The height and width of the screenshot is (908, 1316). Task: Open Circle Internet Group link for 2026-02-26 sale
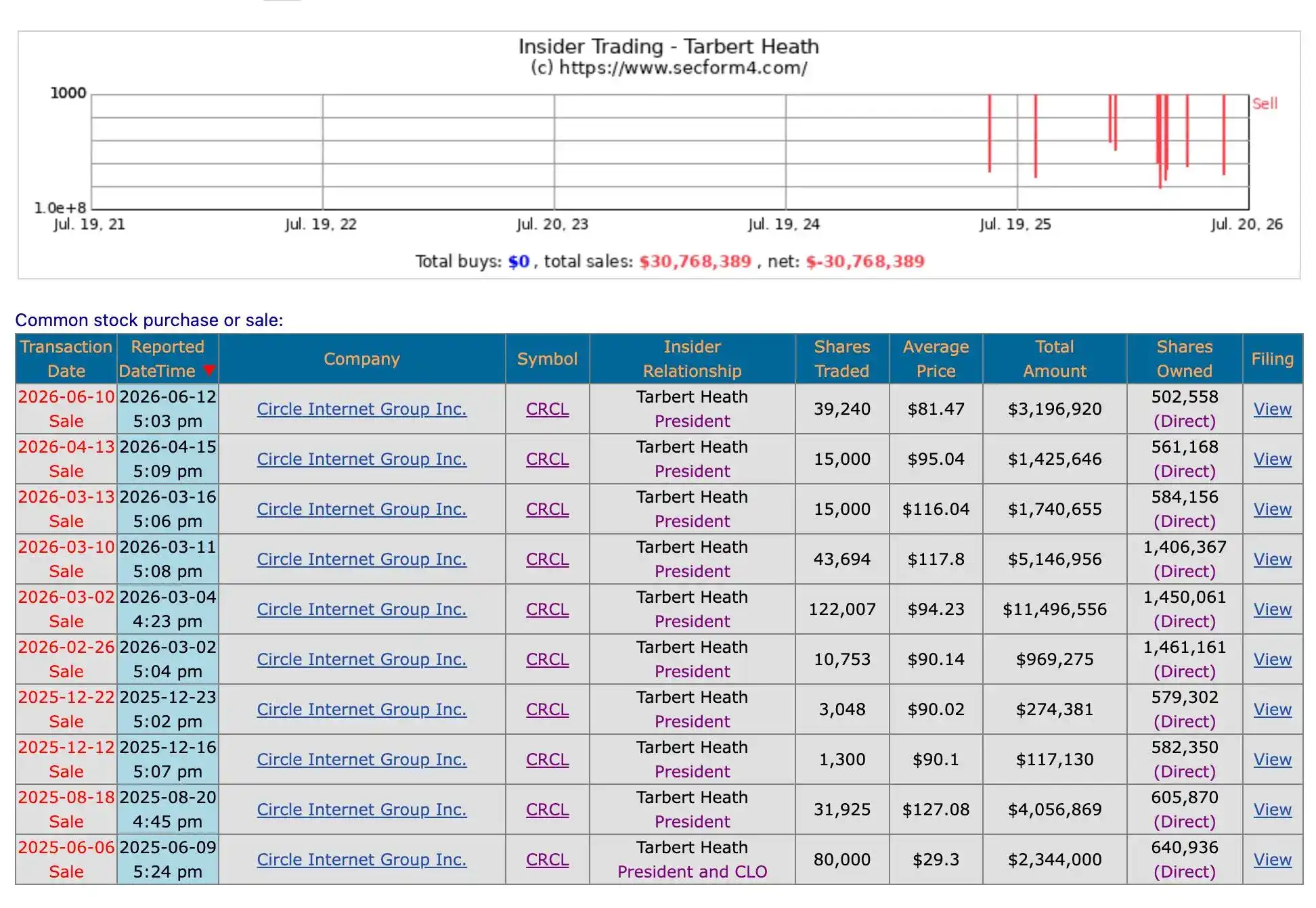point(361,659)
